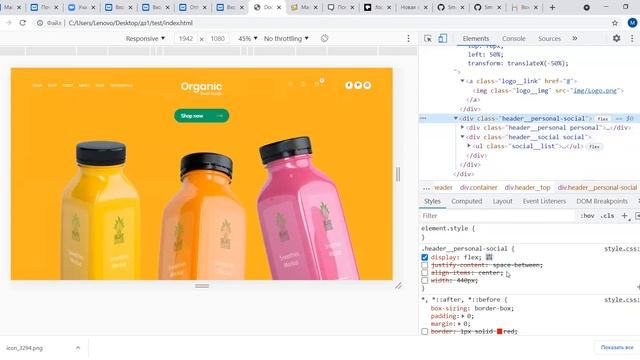Expand the padding shorthand value
The height and width of the screenshot is (360, 640).
click(x=463, y=316)
